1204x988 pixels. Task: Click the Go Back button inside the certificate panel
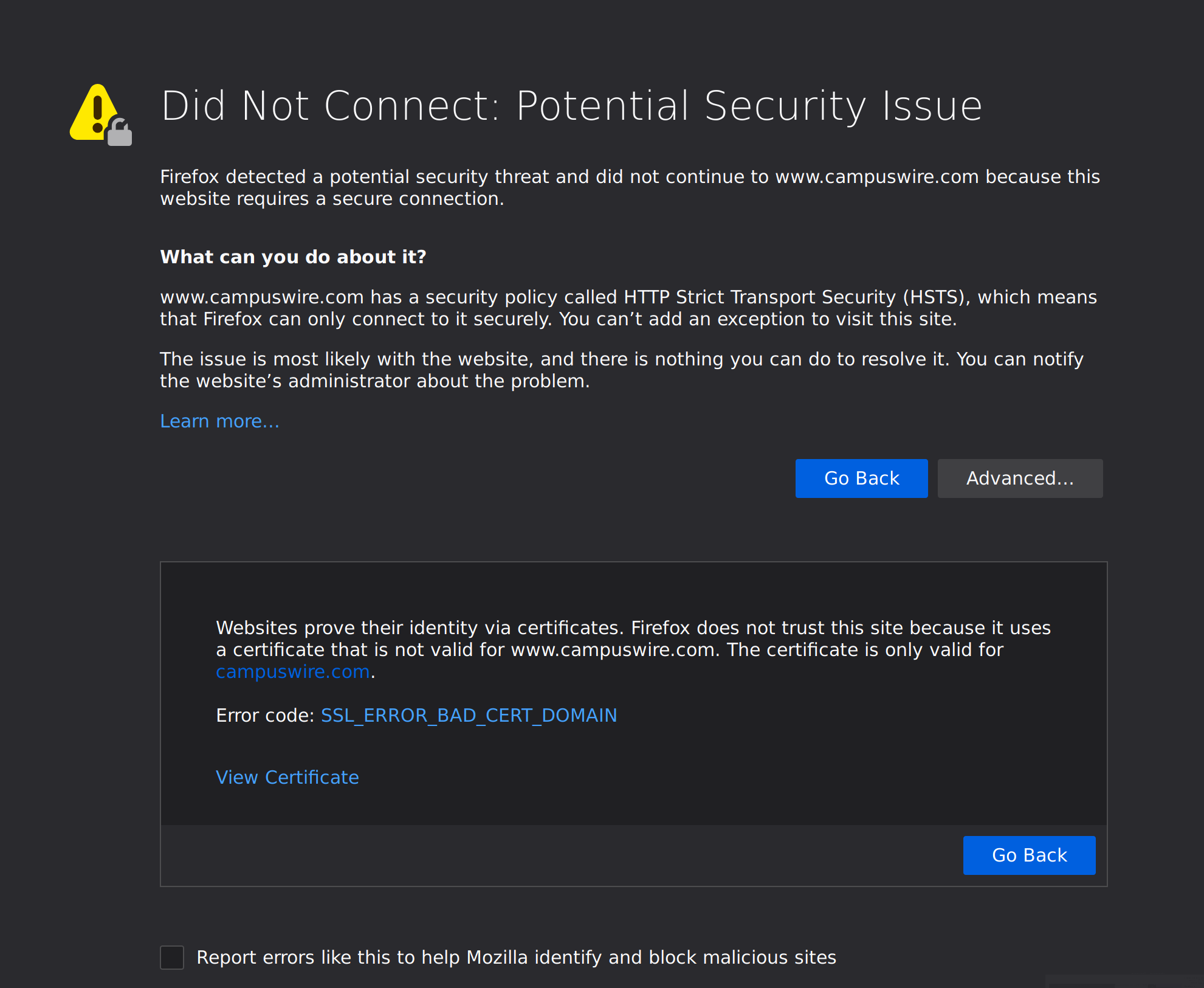click(1029, 855)
